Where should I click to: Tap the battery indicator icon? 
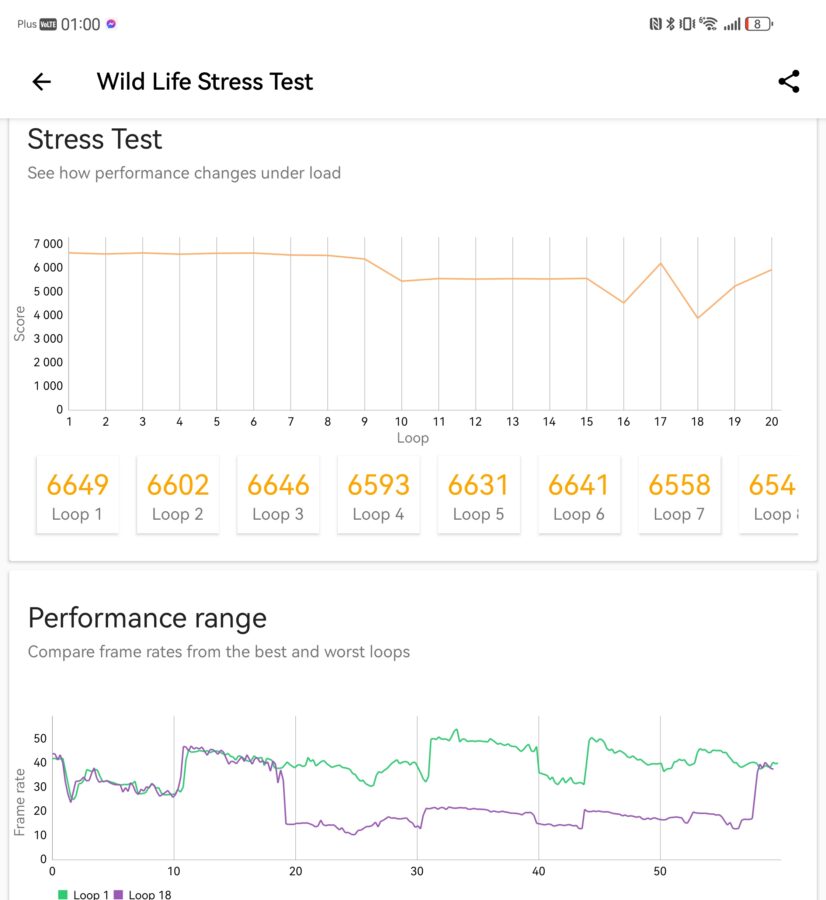[x=759, y=24]
